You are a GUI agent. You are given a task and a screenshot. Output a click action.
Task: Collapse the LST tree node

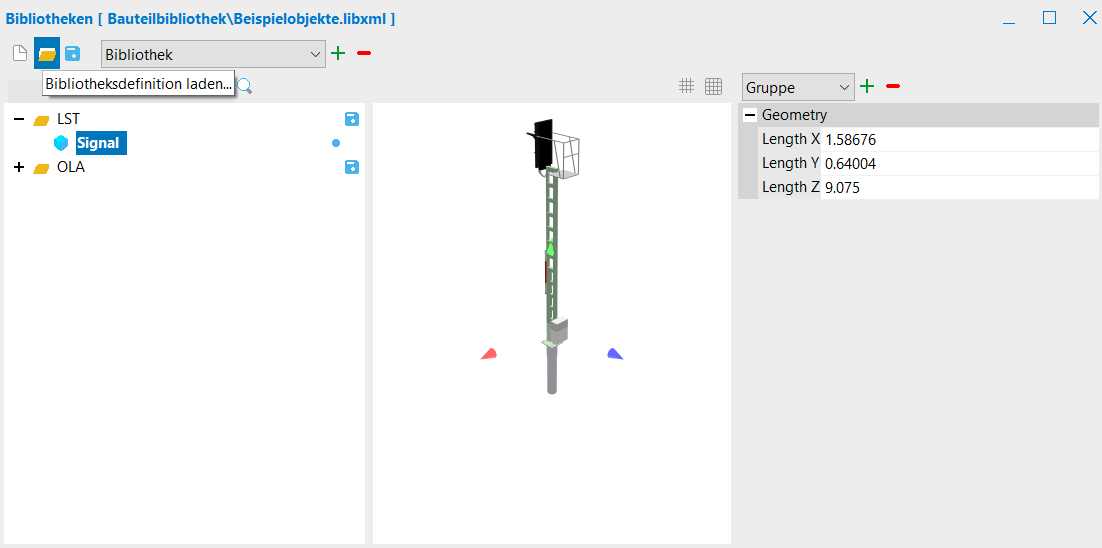coord(19,119)
